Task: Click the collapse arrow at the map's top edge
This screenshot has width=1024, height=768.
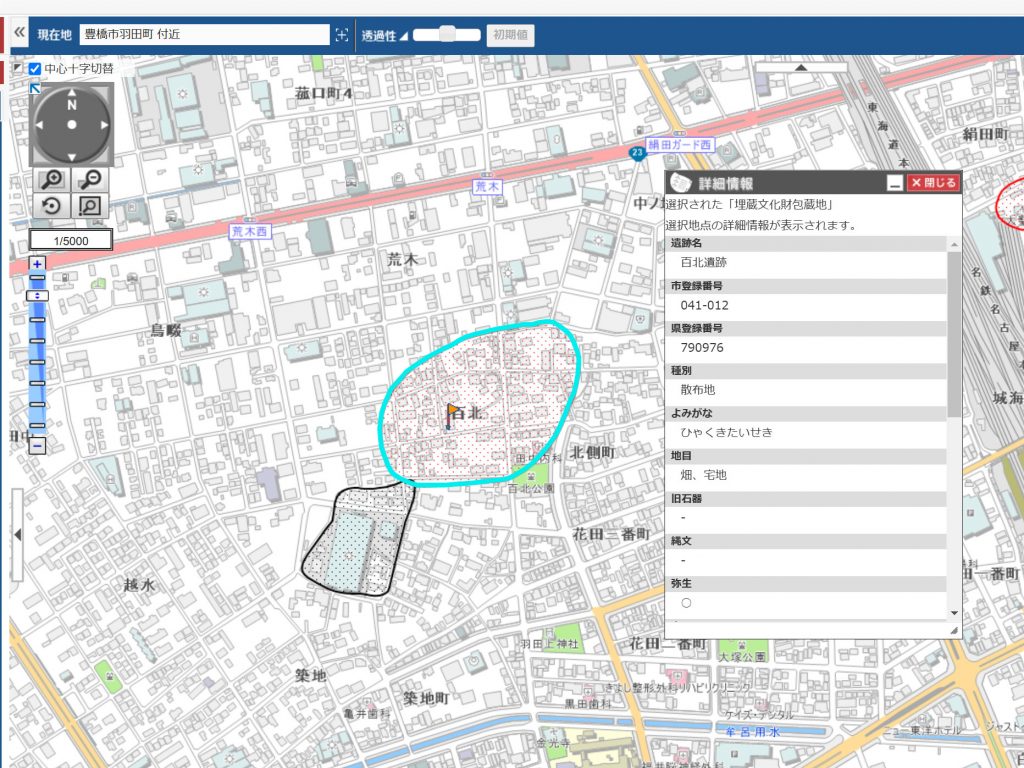Action: click(801, 67)
